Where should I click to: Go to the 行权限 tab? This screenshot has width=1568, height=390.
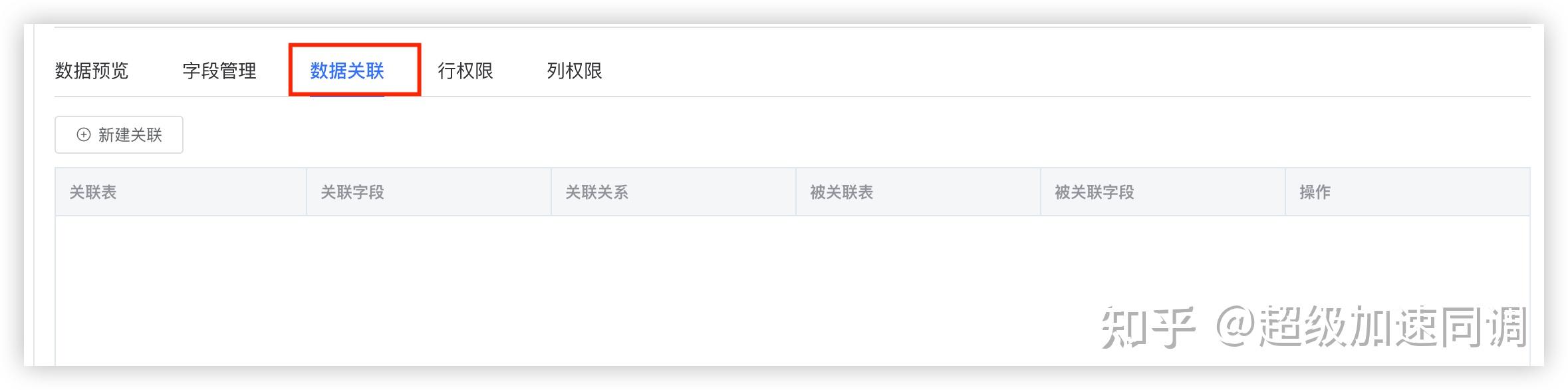pyautogui.click(x=465, y=71)
